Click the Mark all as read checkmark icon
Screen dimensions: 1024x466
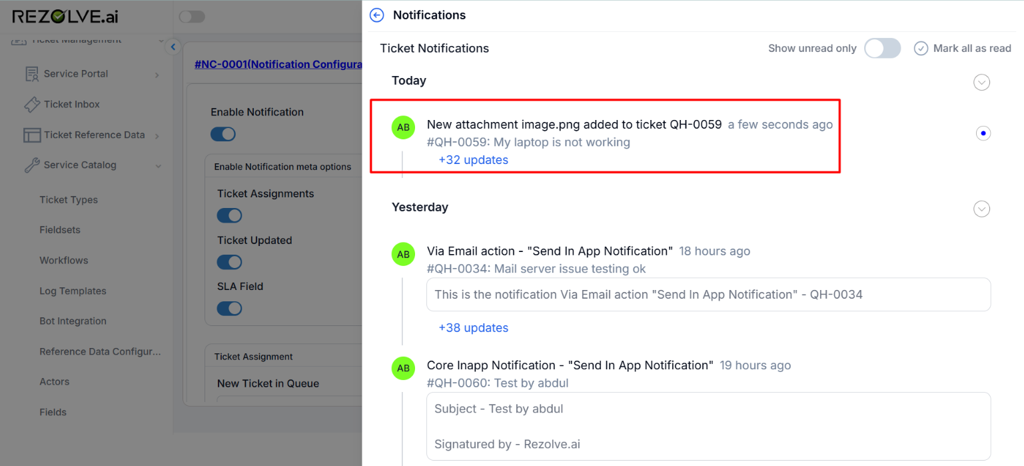point(921,48)
